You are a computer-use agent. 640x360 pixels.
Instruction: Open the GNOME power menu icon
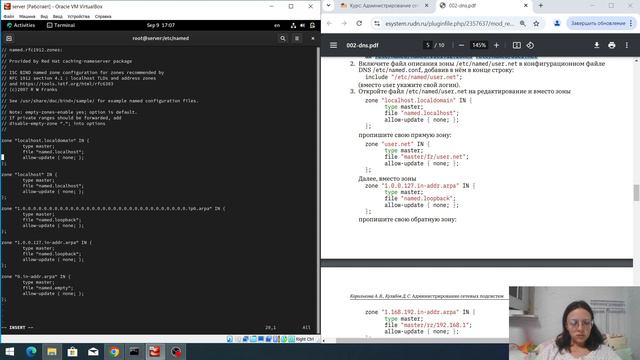[x=312, y=25]
